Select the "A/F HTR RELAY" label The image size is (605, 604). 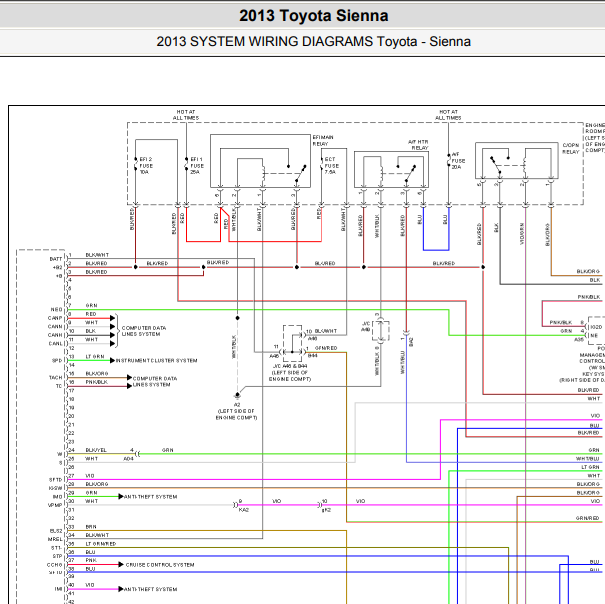[418, 145]
